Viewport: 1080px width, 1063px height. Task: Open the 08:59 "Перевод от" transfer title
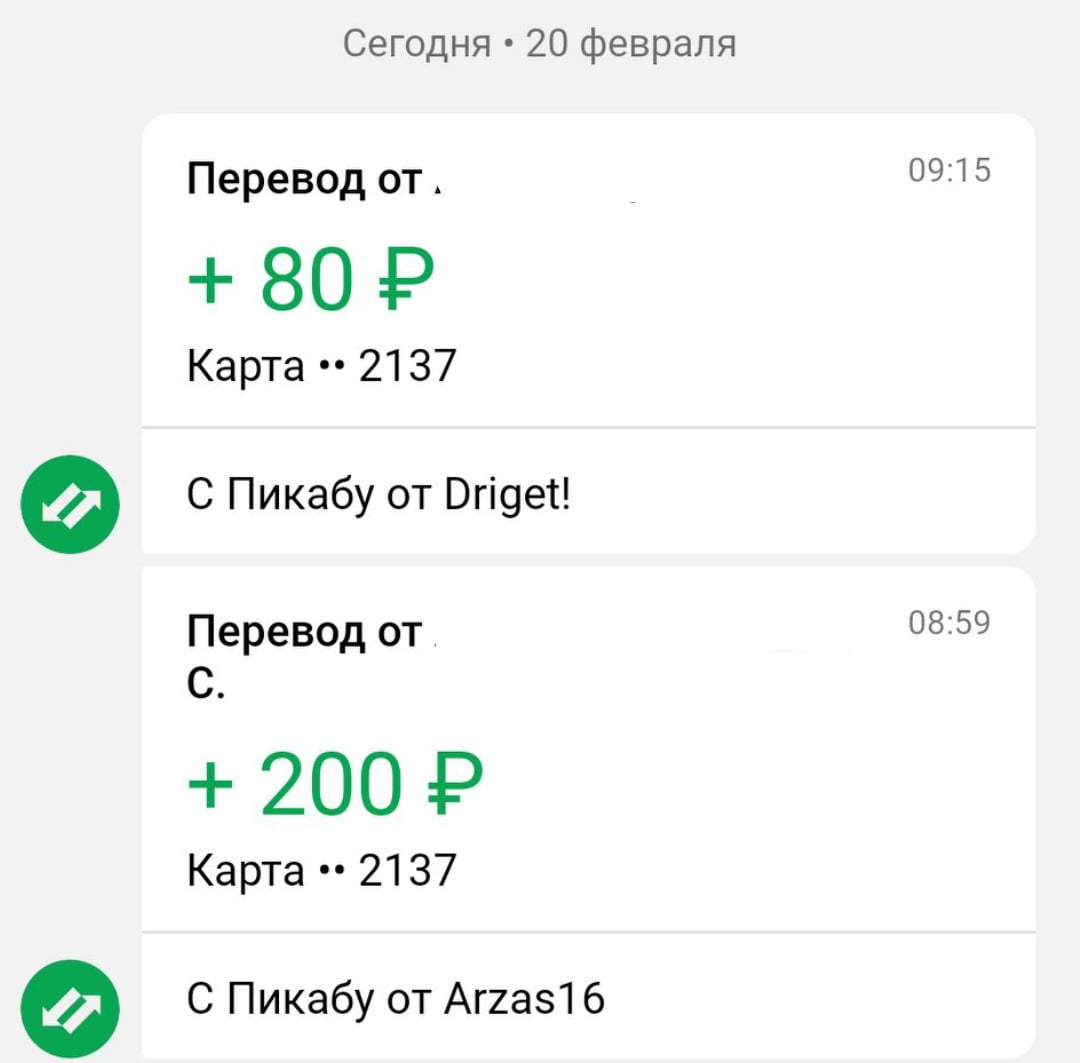tap(305, 633)
